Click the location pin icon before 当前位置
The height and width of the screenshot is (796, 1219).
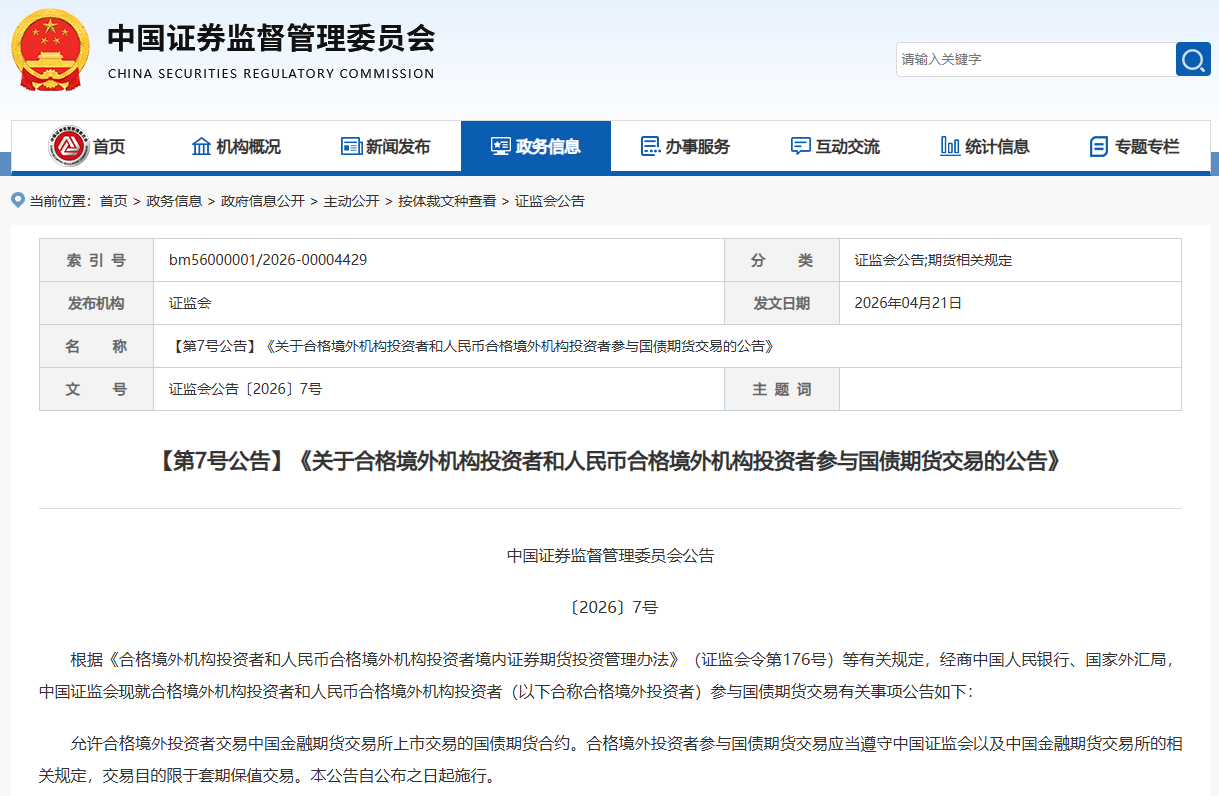[15, 200]
